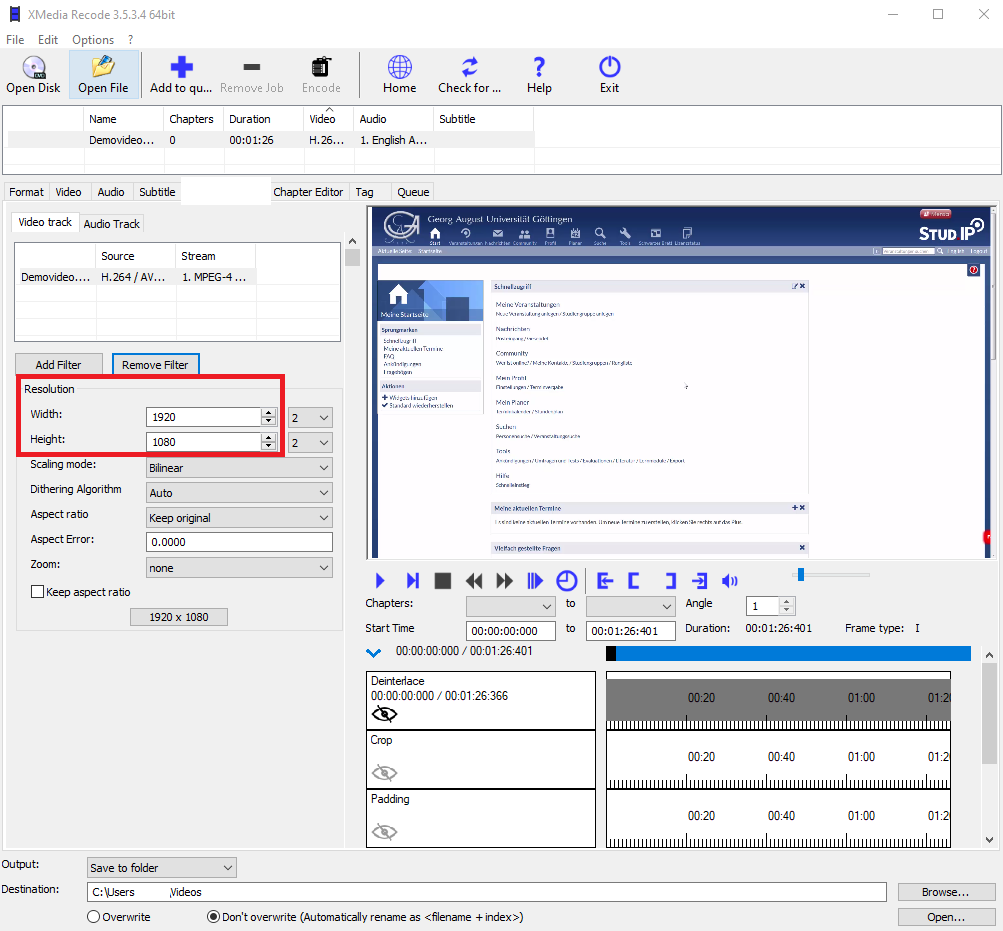
Task: Open the Home globe icon
Action: click(399, 68)
